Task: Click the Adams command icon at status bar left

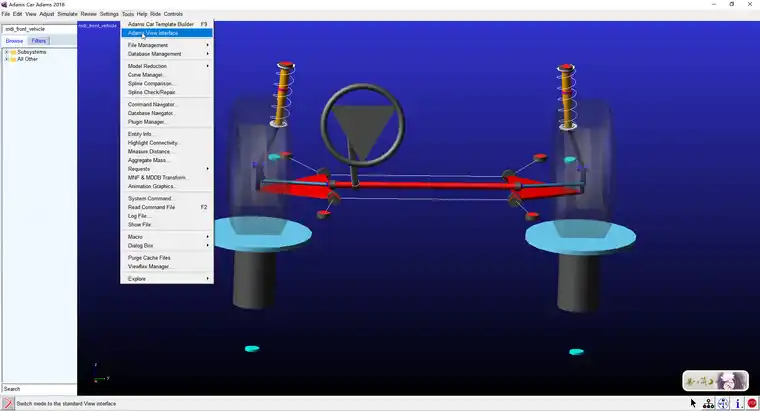Action: pos(8,403)
